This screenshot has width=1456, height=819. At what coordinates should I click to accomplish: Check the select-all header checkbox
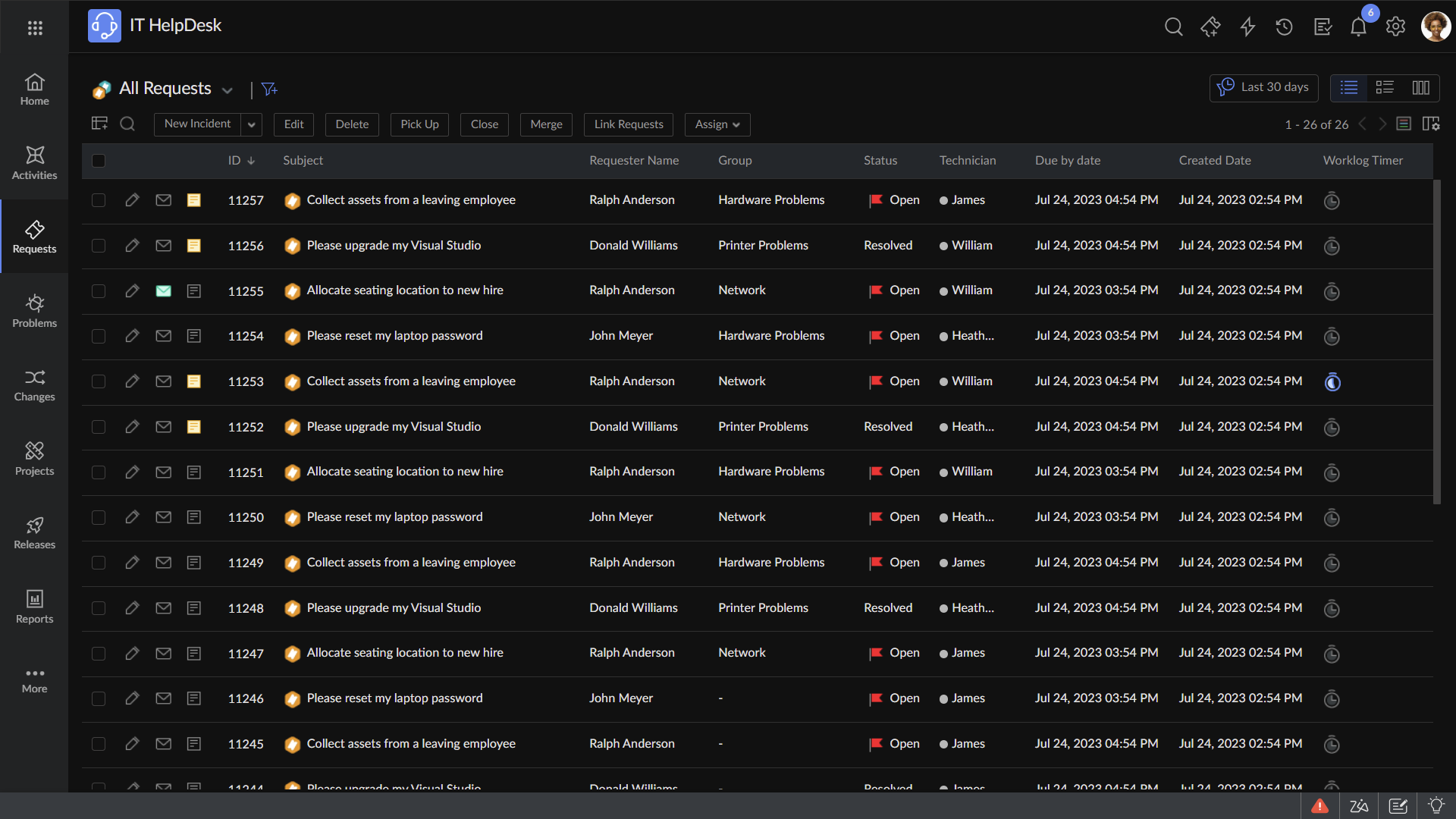(x=99, y=161)
